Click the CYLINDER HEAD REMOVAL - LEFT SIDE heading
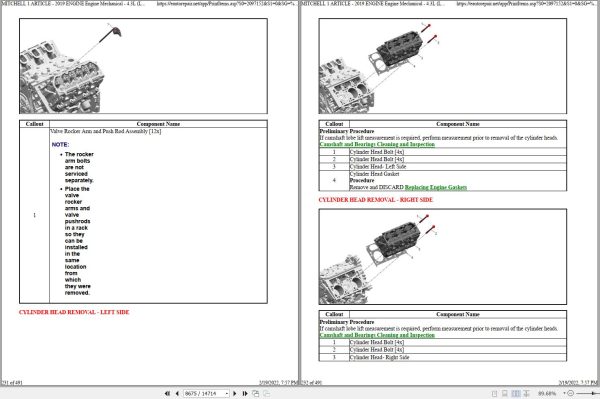600x399 pixels. click(x=74, y=312)
